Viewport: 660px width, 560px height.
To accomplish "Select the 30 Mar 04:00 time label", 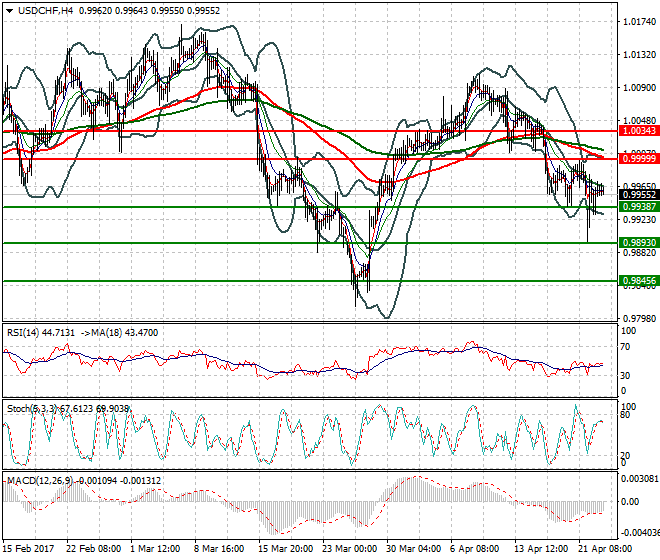I will 413,549.
